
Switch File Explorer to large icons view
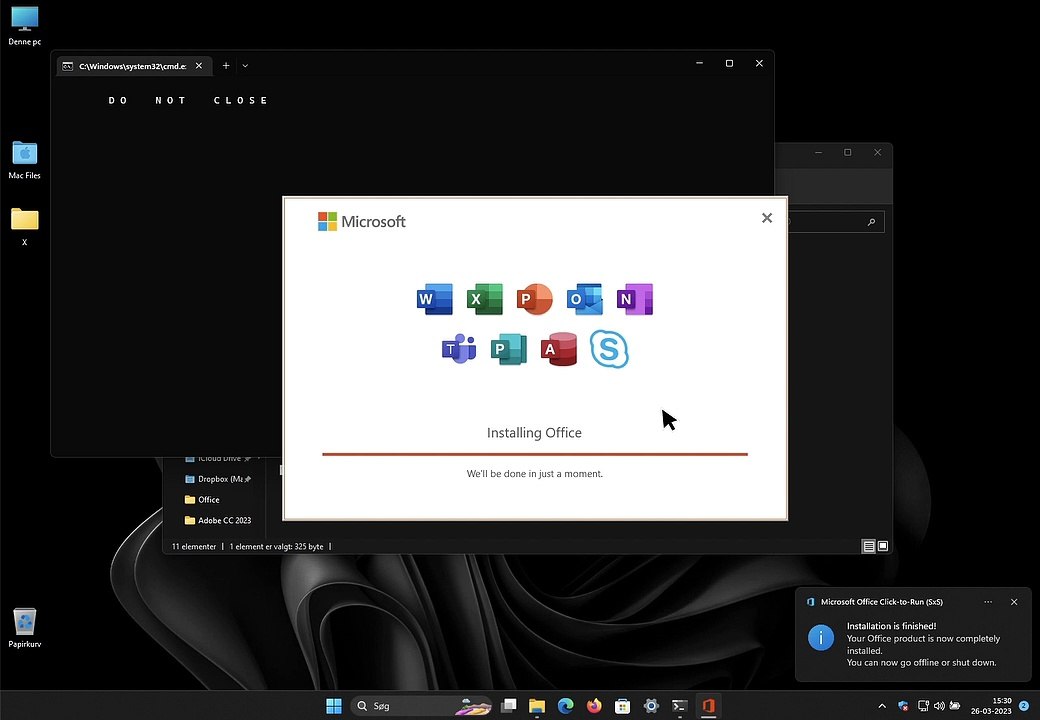click(x=883, y=546)
